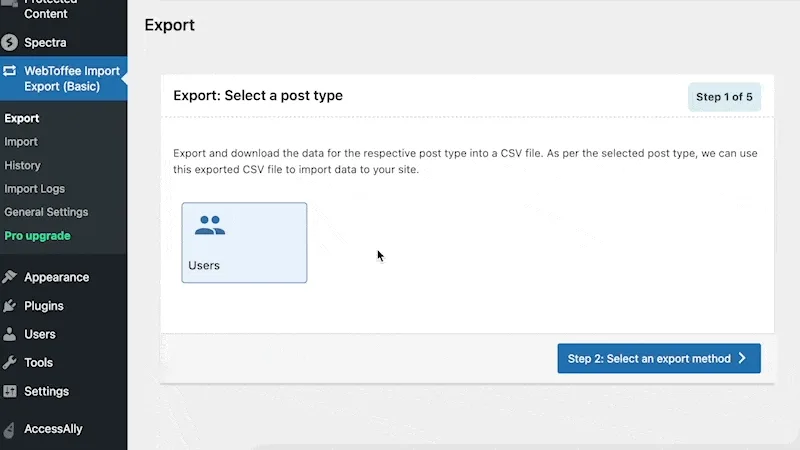This screenshot has width=800, height=450.
Task: Click chevron arrow on Step 2 button
Action: 742,358
